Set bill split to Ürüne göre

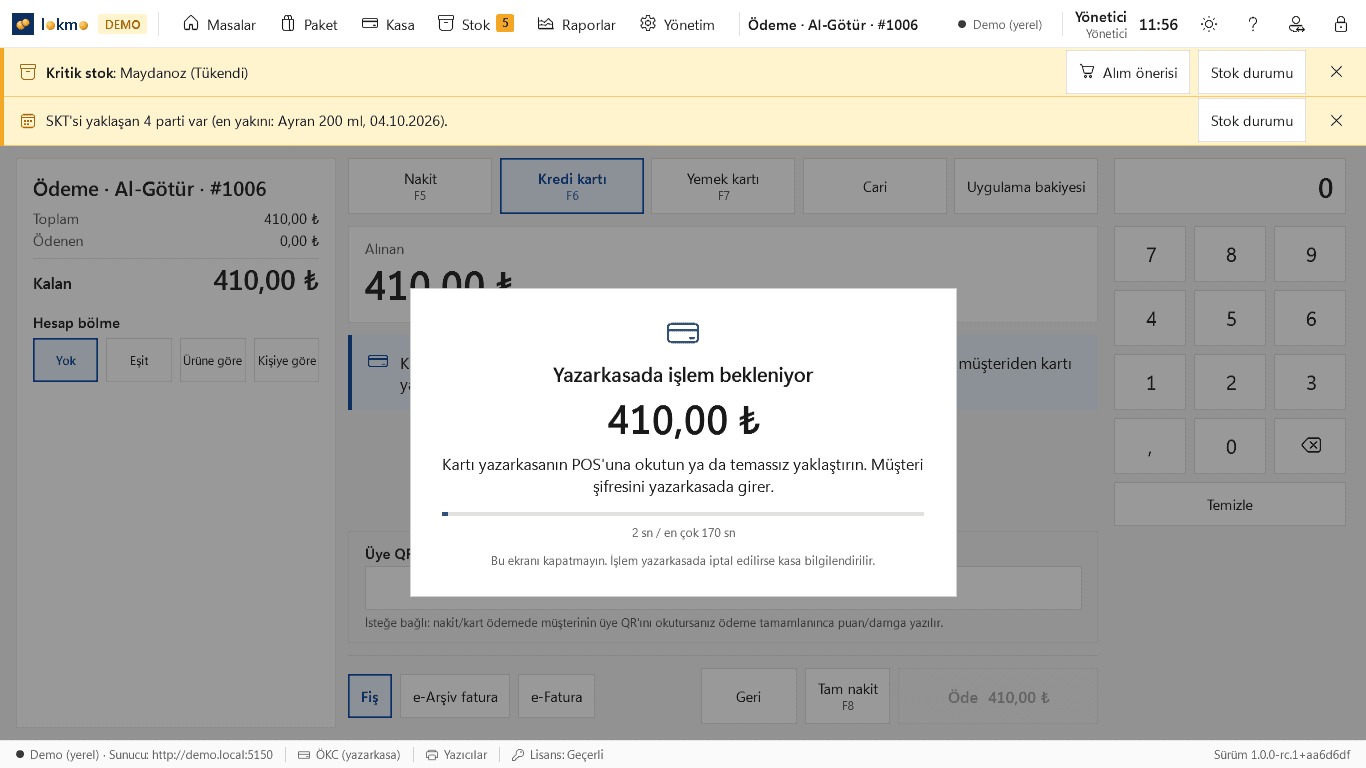[213, 360]
